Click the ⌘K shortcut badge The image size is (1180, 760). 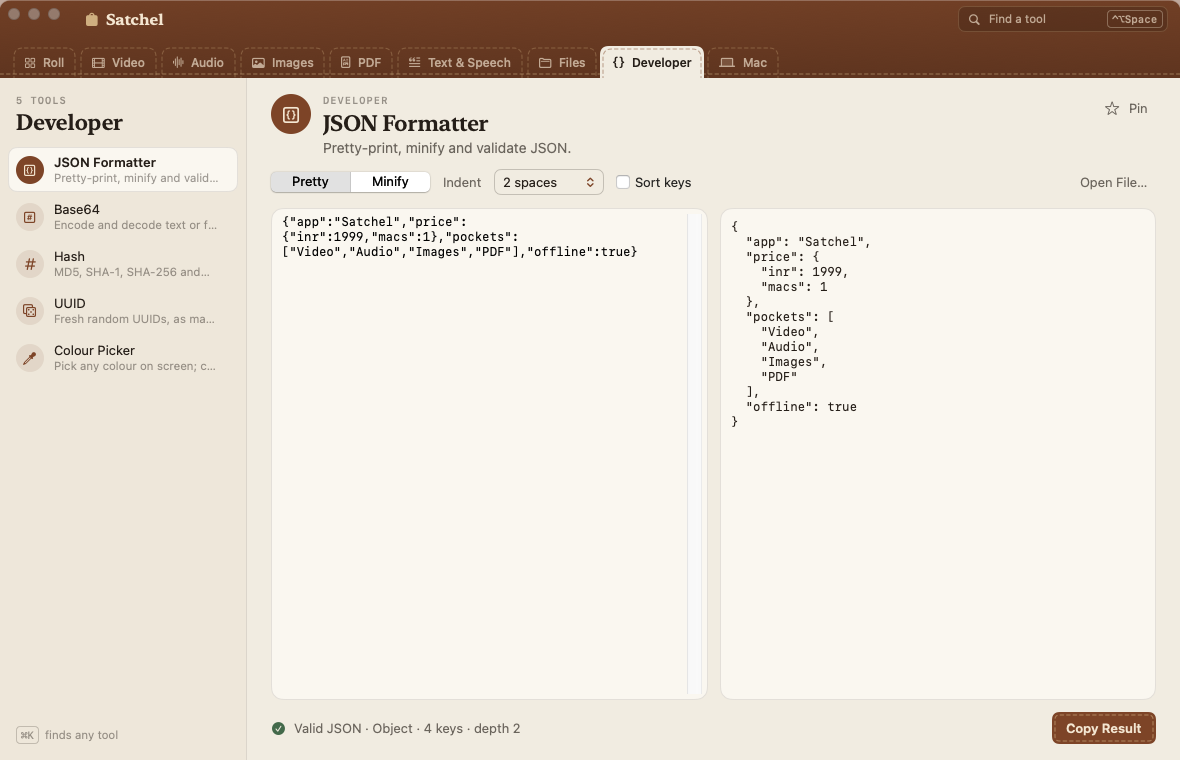pyautogui.click(x=27, y=735)
